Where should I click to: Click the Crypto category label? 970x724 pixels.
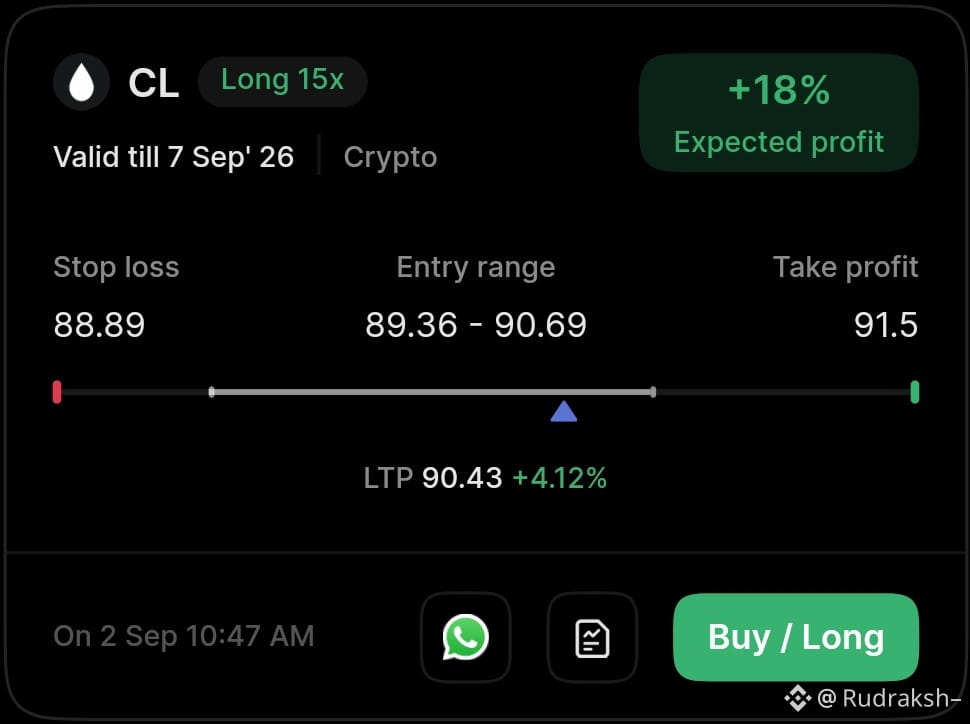390,157
